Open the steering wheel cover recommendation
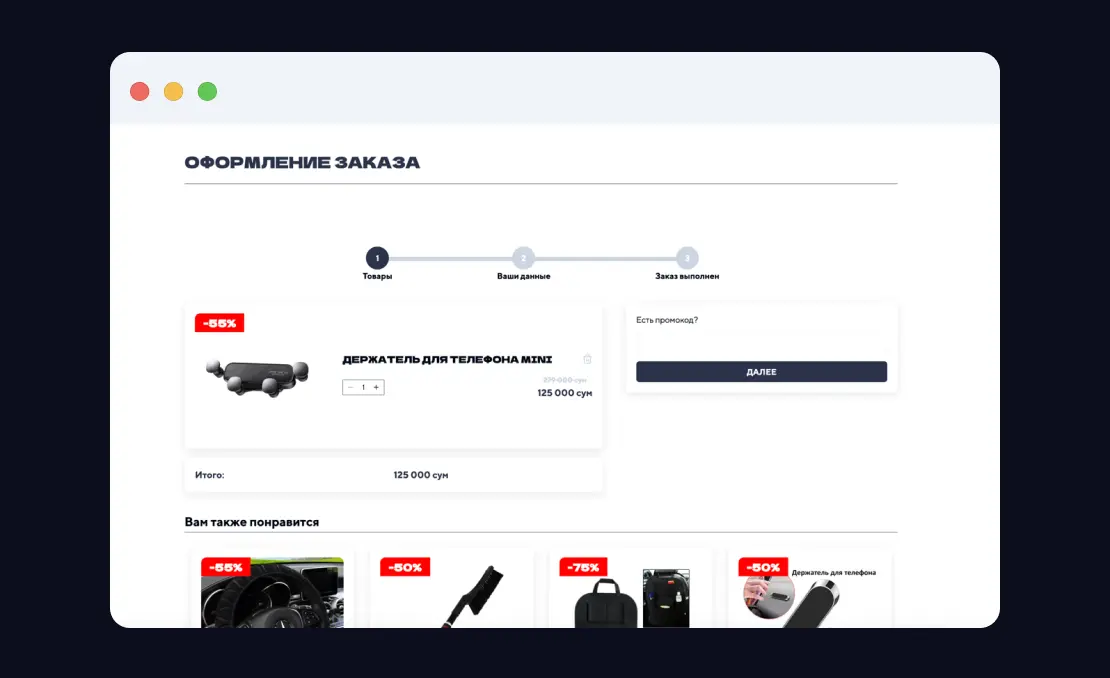This screenshot has width=1110, height=678. 272,595
